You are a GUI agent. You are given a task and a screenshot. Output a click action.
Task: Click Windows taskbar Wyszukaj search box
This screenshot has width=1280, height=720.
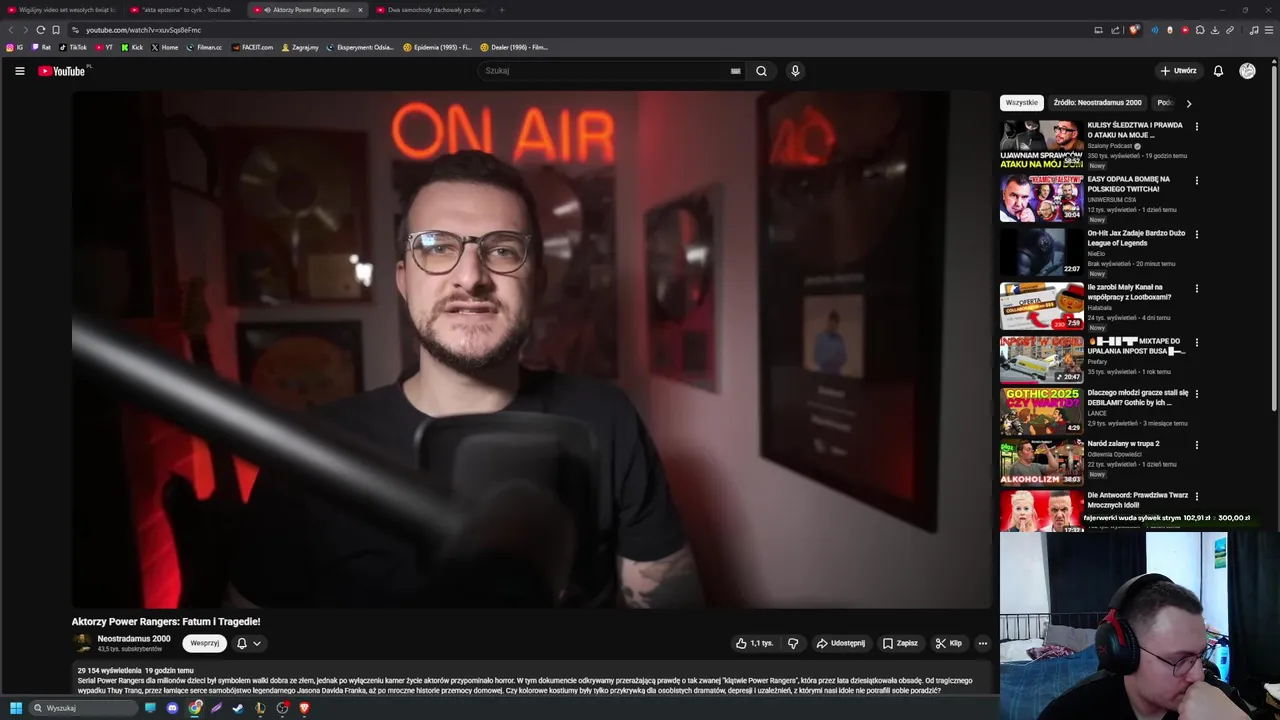point(81,708)
